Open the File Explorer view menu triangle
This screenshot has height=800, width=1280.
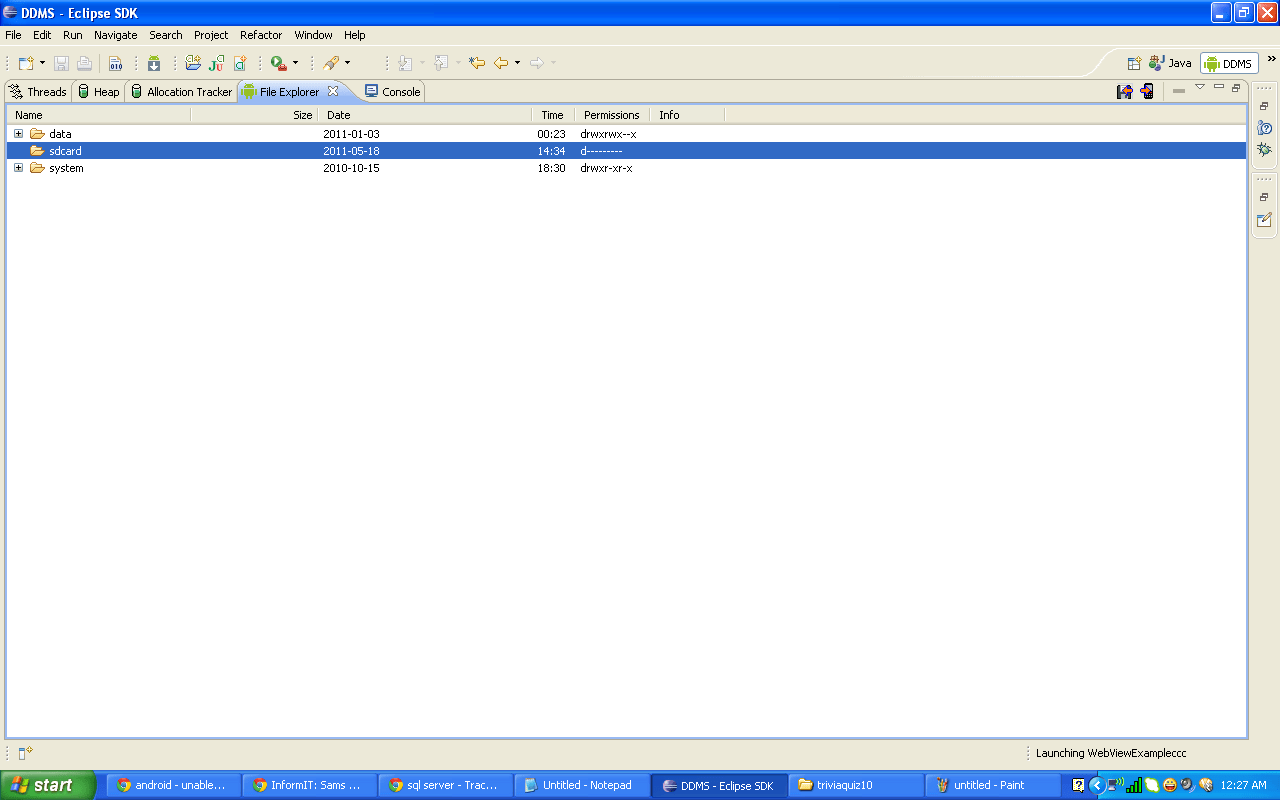[x=1200, y=87]
